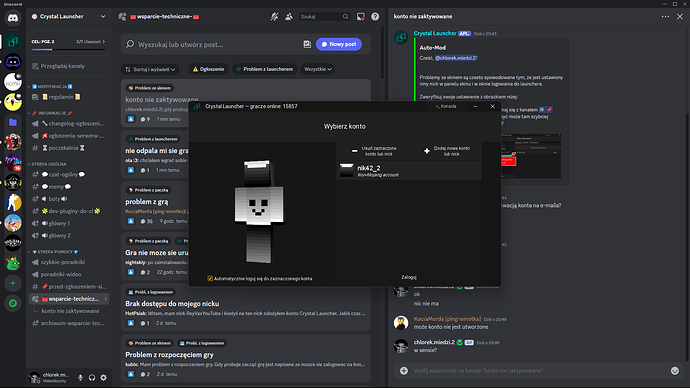Open the inbox icon in header
This screenshot has height=388, width=690.
[360, 17]
